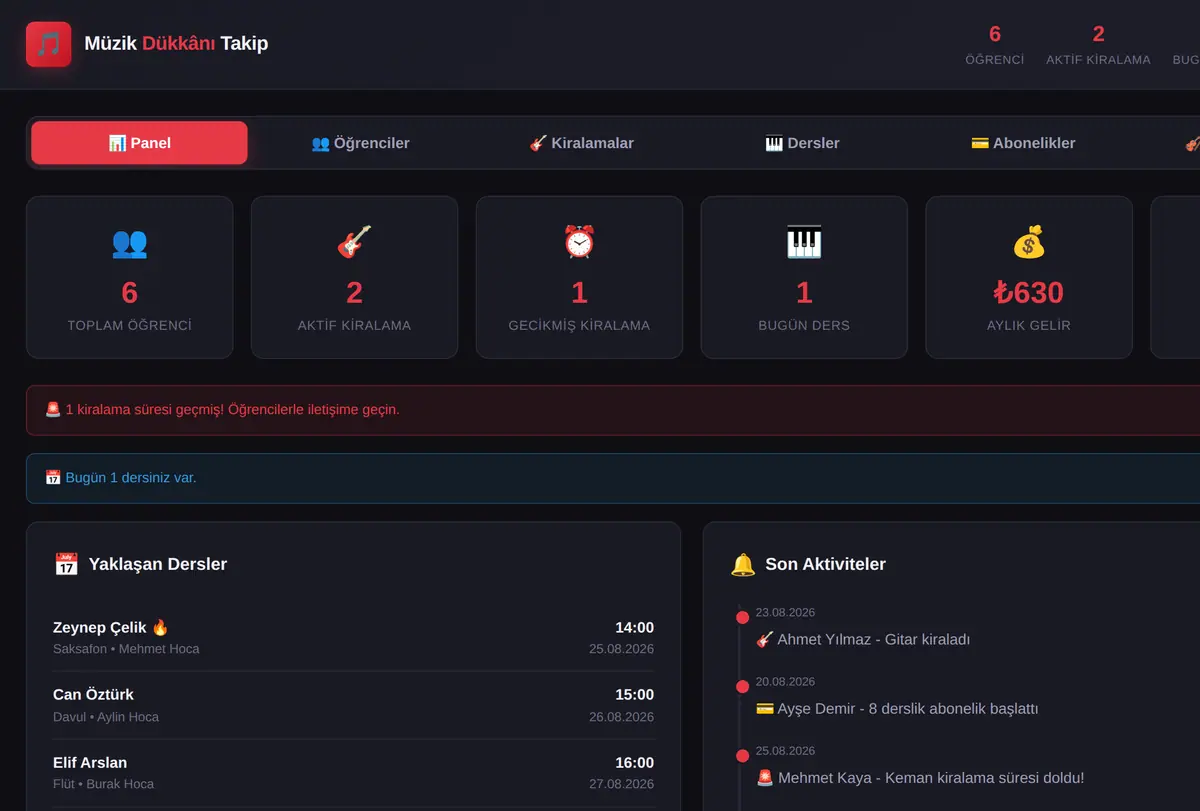Select the Elif Arslan lesson row
1200x811 pixels.
point(353,772)
